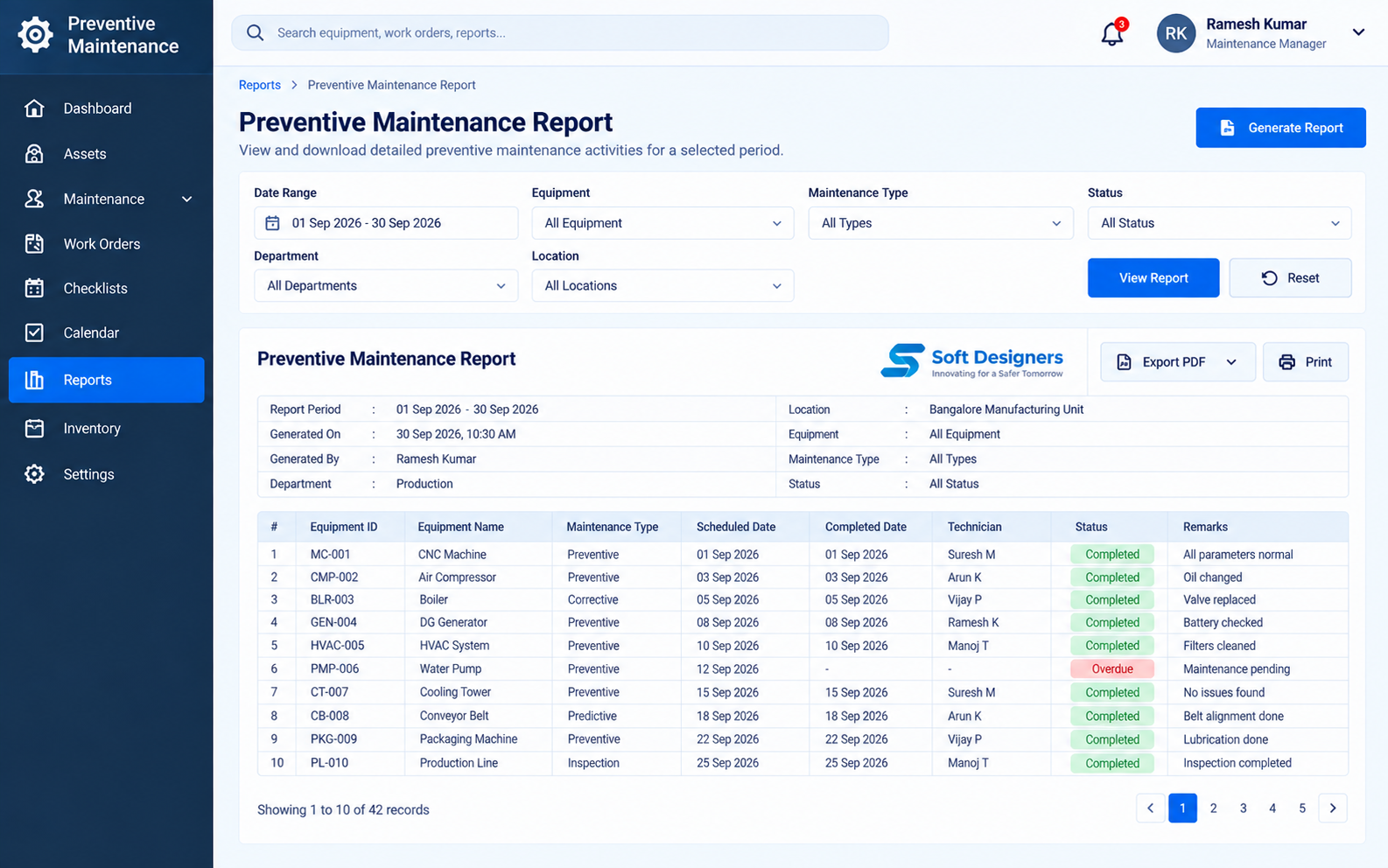The width and height of the screenshot is (1388, 868).
Task: Click the RK user avatar
Action: tap(1176, 33)
